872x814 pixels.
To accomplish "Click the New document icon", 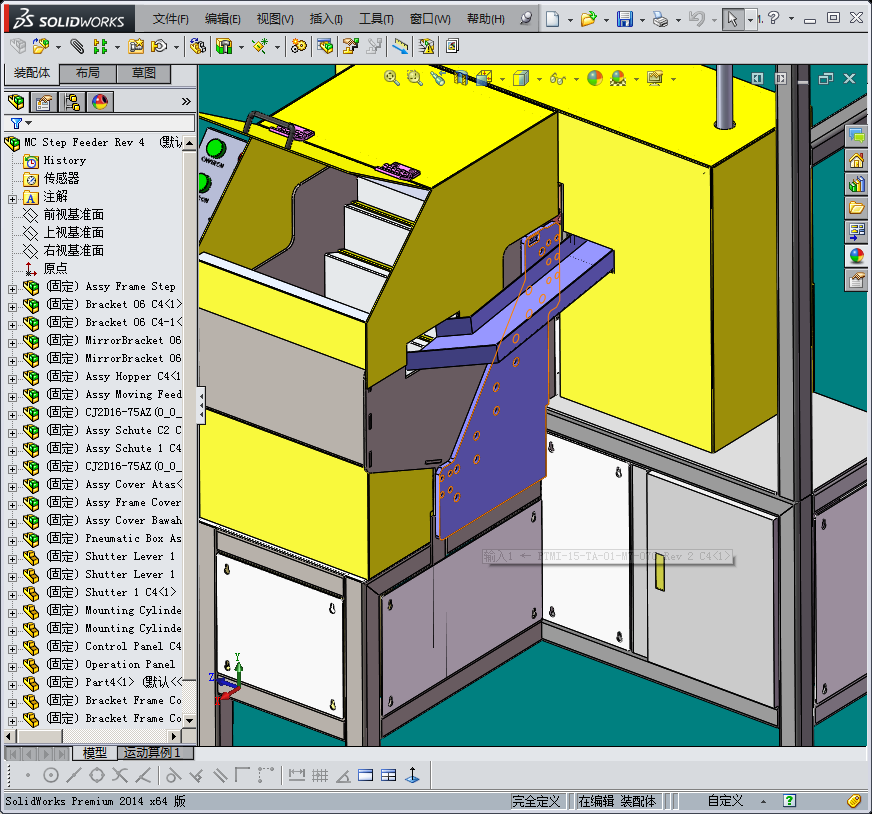I will (x=552, y=19).
